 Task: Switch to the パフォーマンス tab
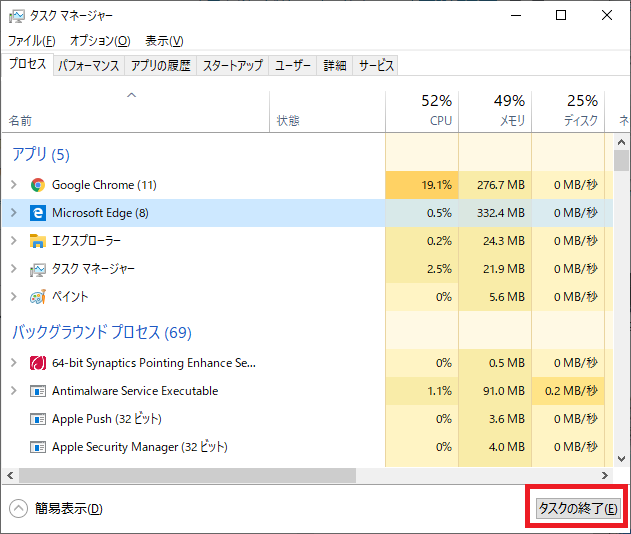pyautogui.click(x=89, y=65)
